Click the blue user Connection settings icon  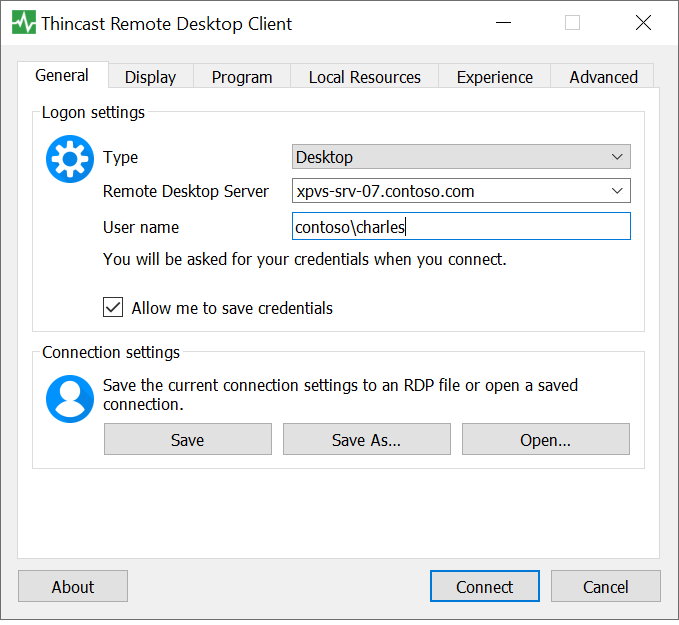click(x=69, y=398)
